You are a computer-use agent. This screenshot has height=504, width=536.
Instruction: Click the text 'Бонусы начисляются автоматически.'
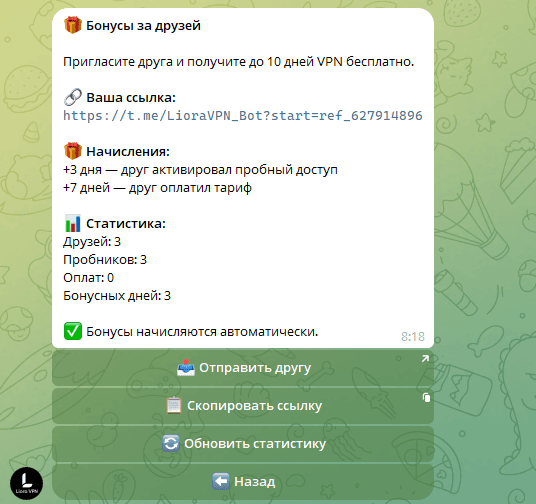pos(202,332)
